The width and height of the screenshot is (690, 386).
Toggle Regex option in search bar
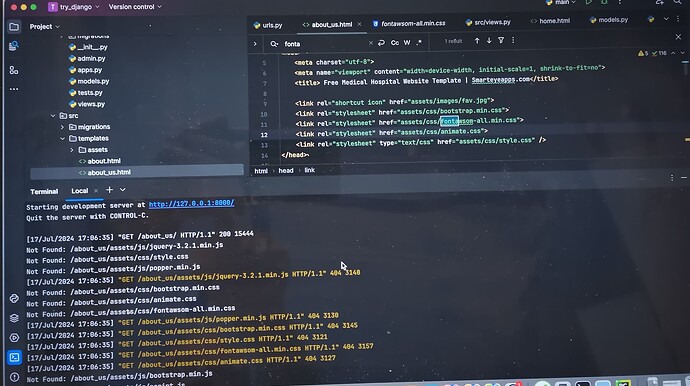[x=419, y=43]
